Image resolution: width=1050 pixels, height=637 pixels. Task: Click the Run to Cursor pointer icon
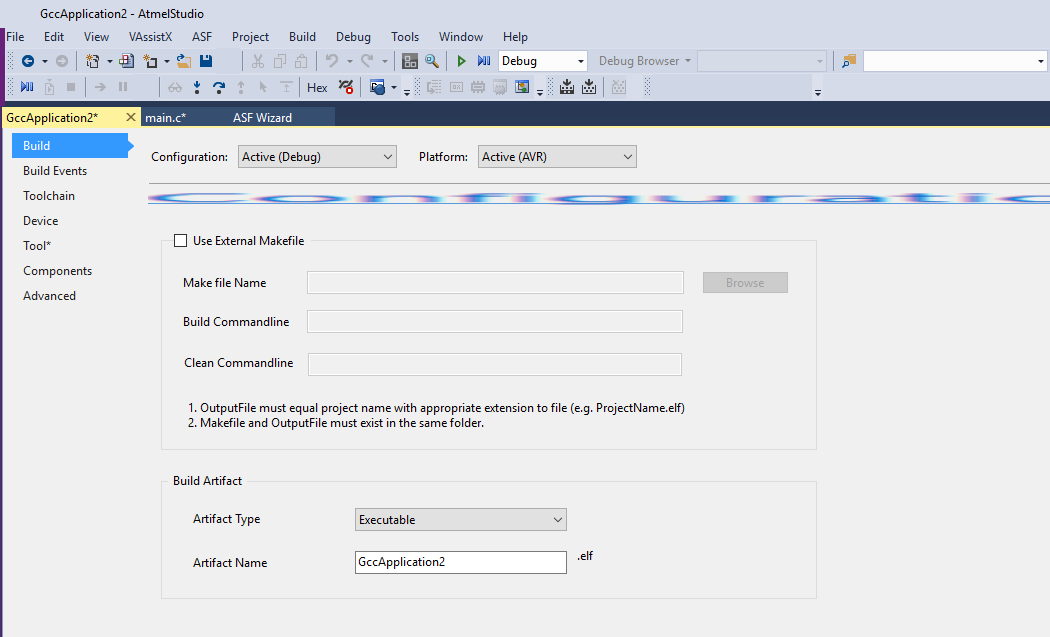[x=263, y=87]
